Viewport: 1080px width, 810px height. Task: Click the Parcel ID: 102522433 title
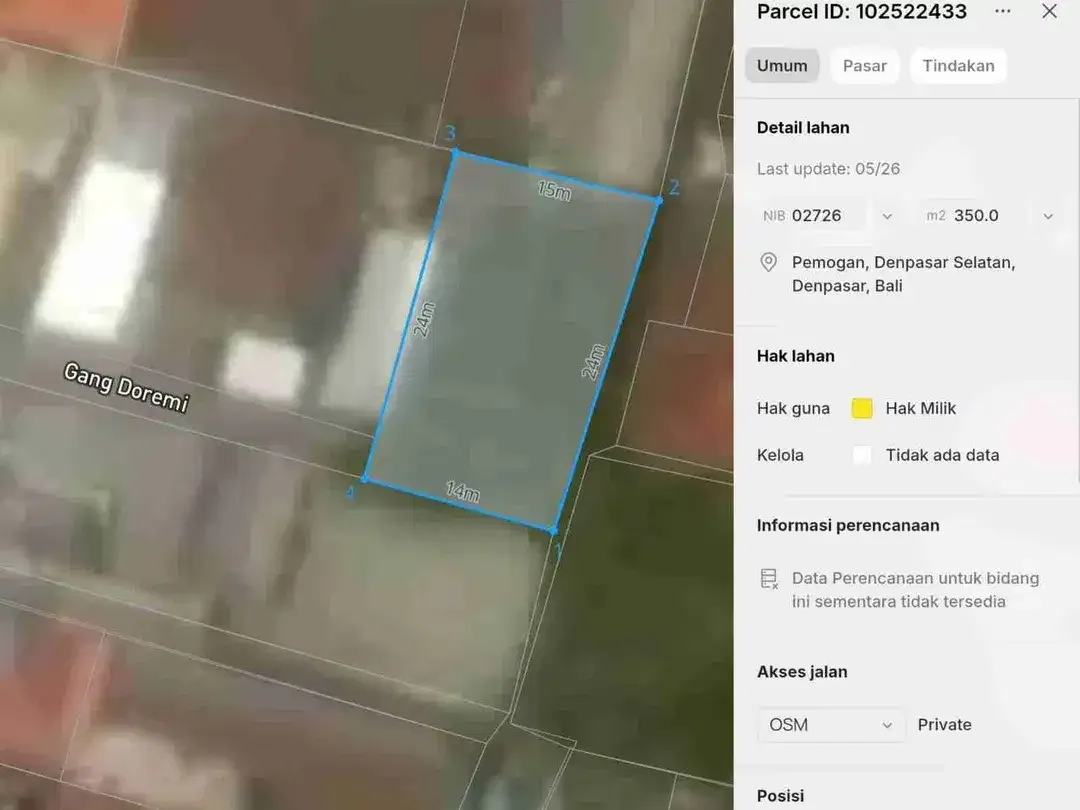pos(862,12)
